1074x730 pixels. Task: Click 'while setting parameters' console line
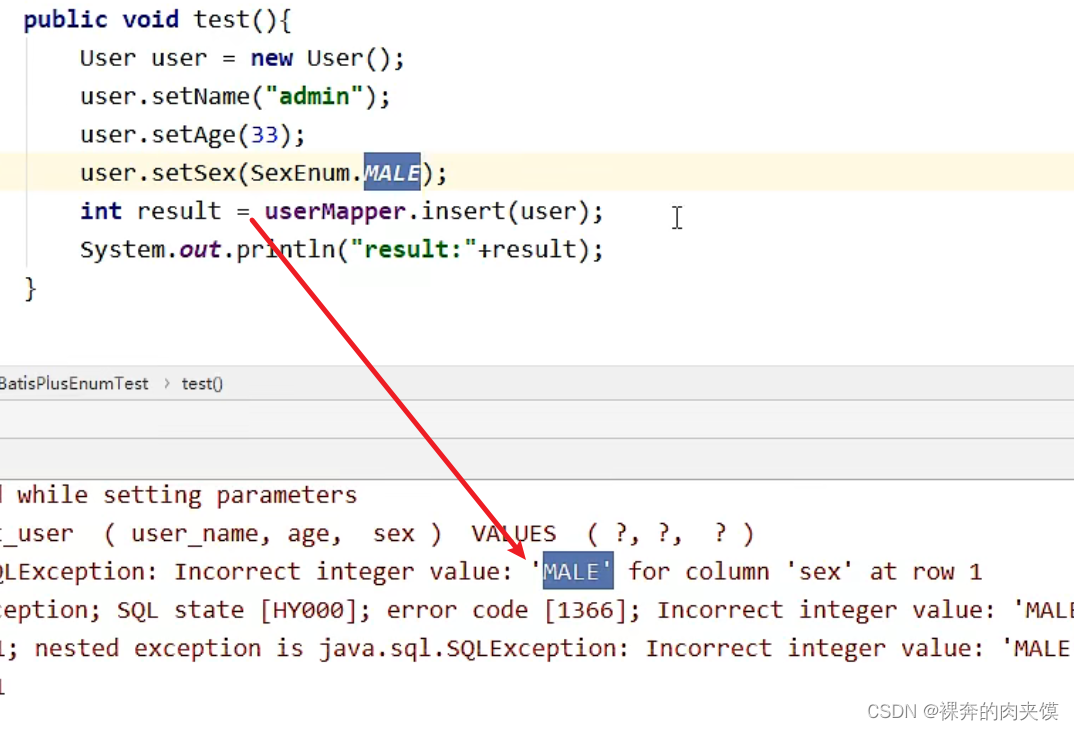click(186, 494)
